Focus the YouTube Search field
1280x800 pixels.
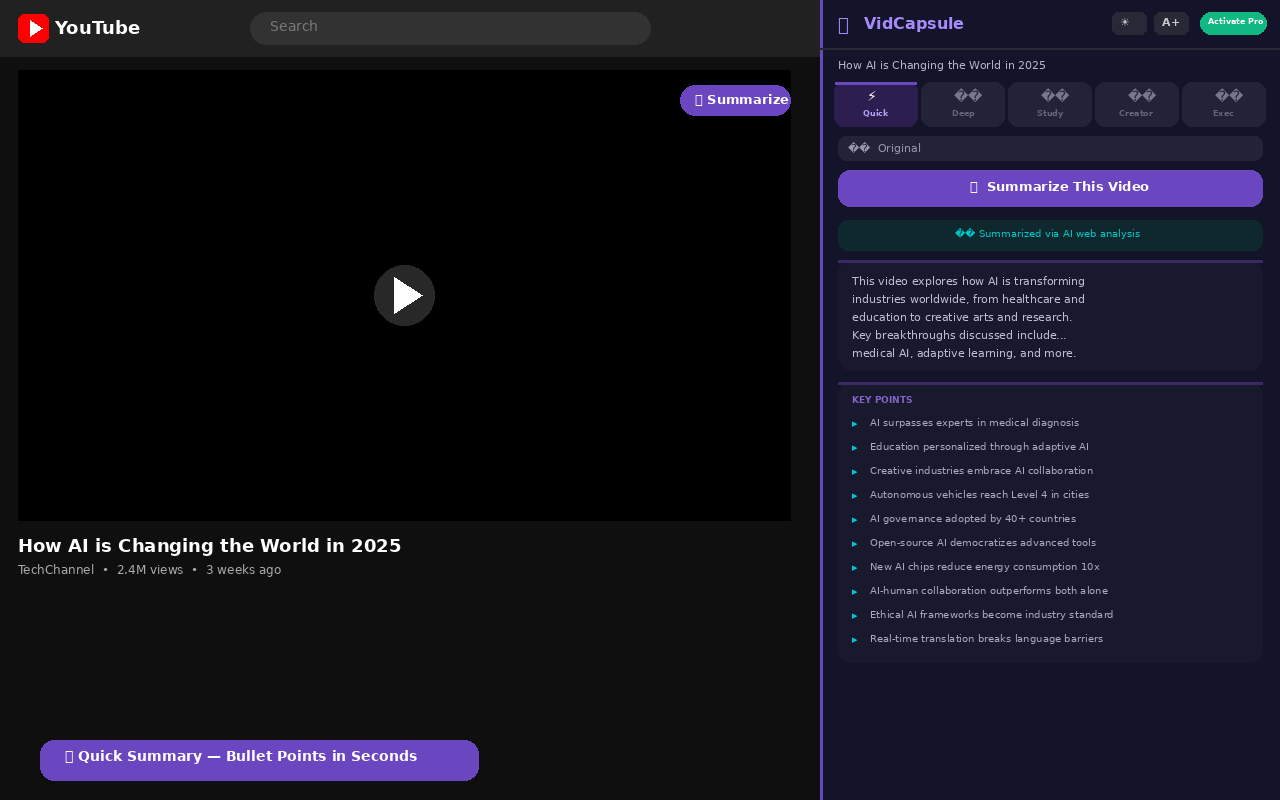tap(450, 28)
